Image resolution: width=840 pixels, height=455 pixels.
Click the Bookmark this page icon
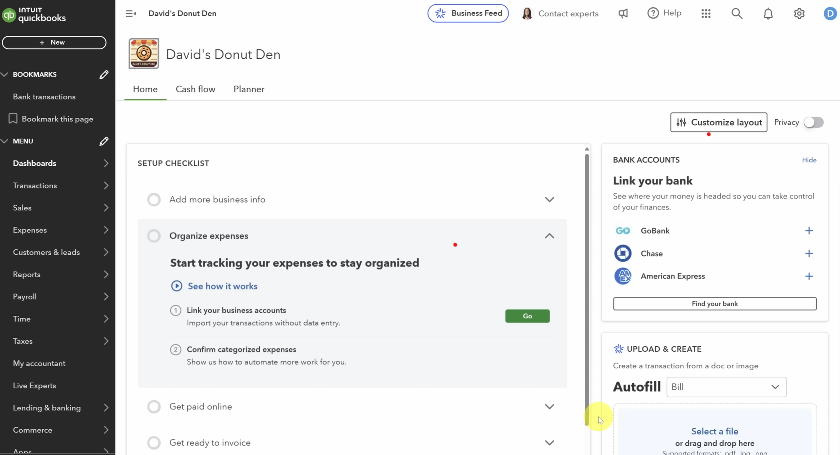coord(13,118)
